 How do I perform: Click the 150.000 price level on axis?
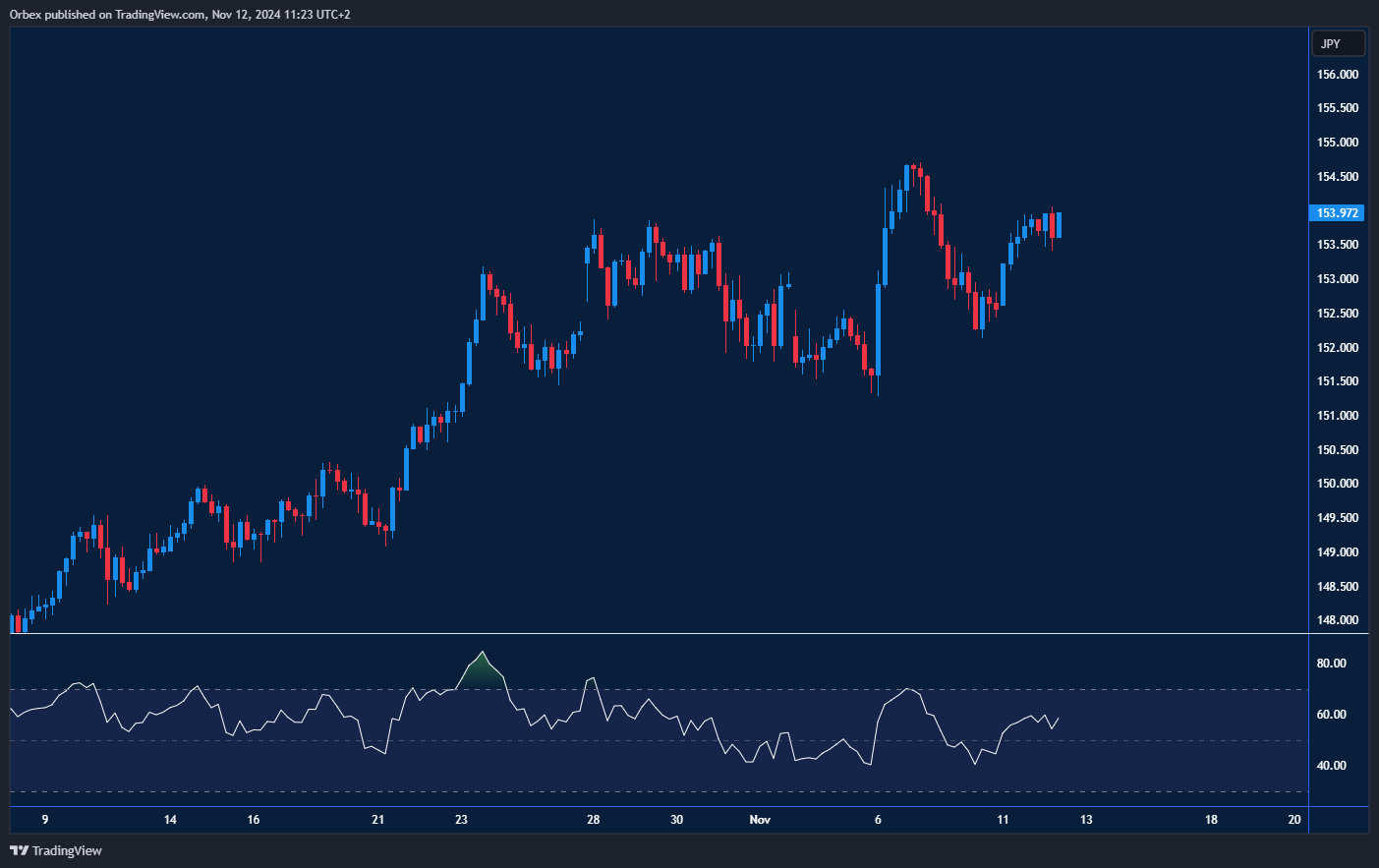point(1337,484)
